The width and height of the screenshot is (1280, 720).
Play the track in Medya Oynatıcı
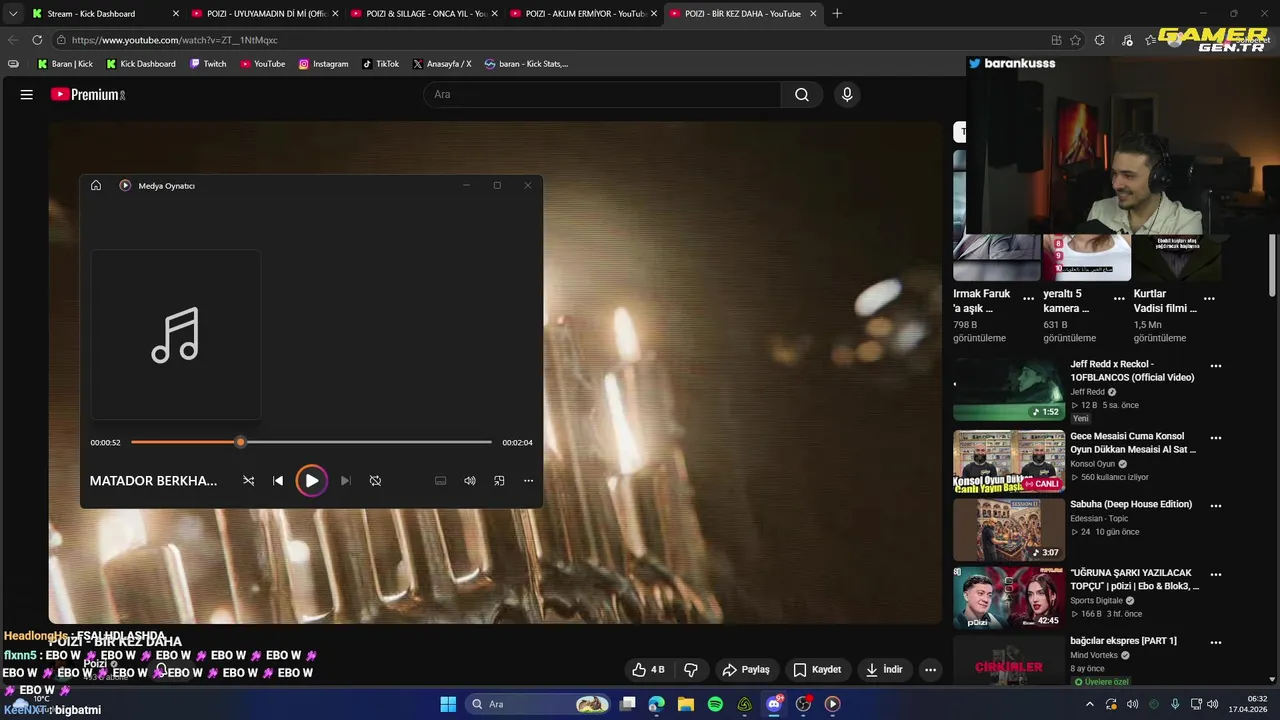pyautogui.click(x=311, y=481)
